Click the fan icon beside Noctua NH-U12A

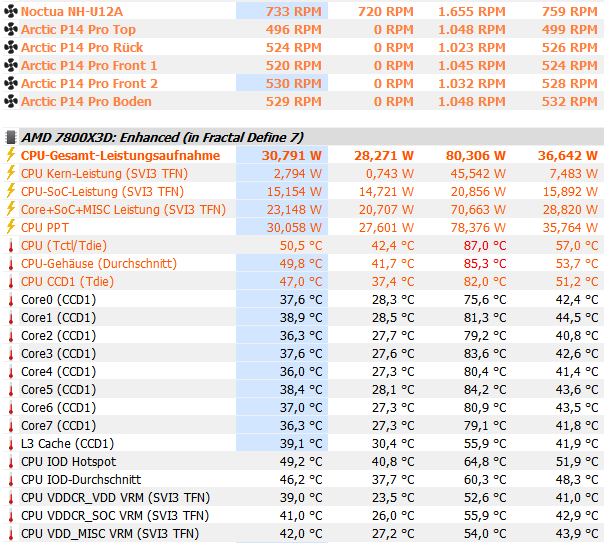[x=11, y=12]
